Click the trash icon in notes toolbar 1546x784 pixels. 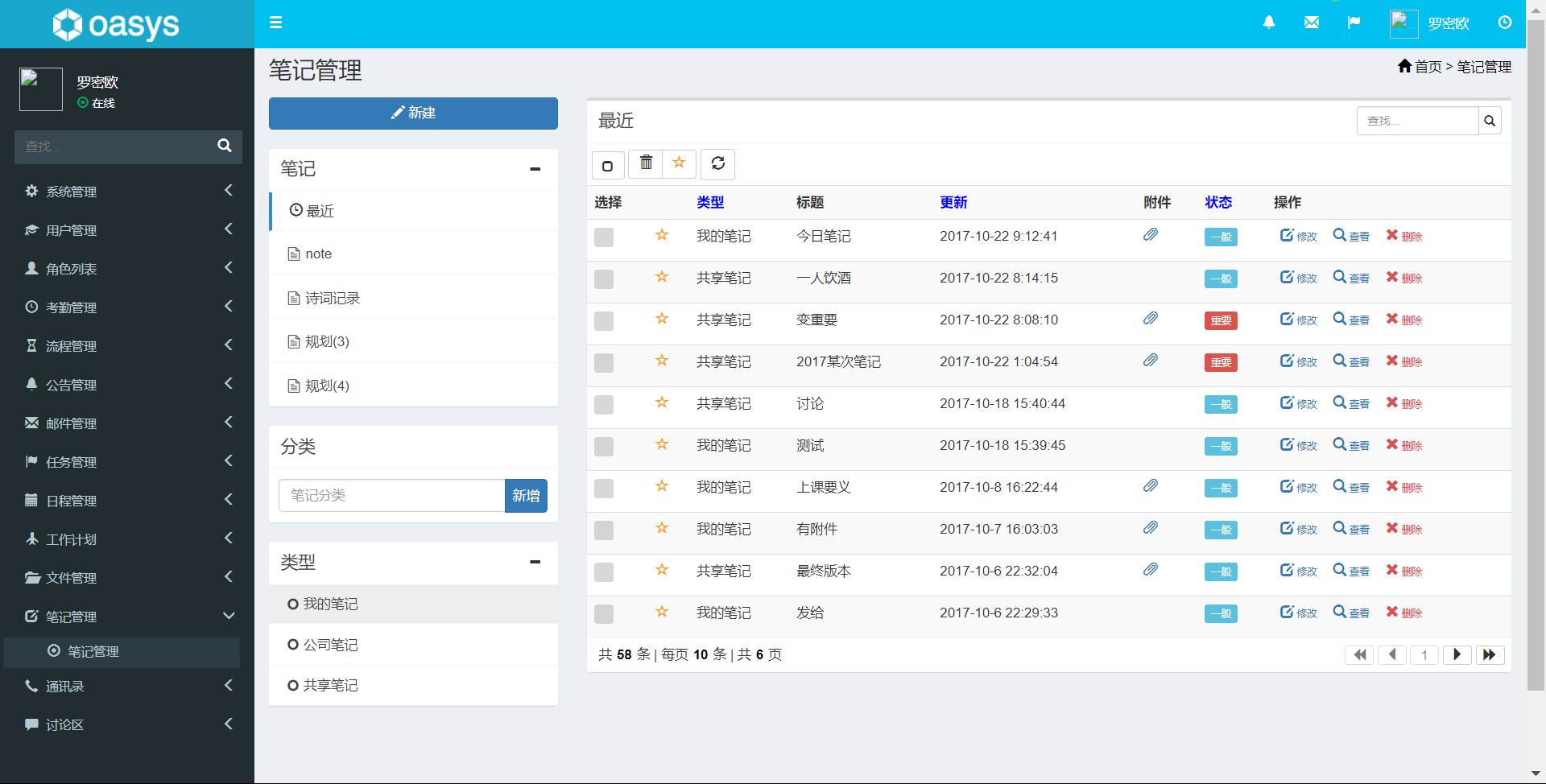(645, 163)
